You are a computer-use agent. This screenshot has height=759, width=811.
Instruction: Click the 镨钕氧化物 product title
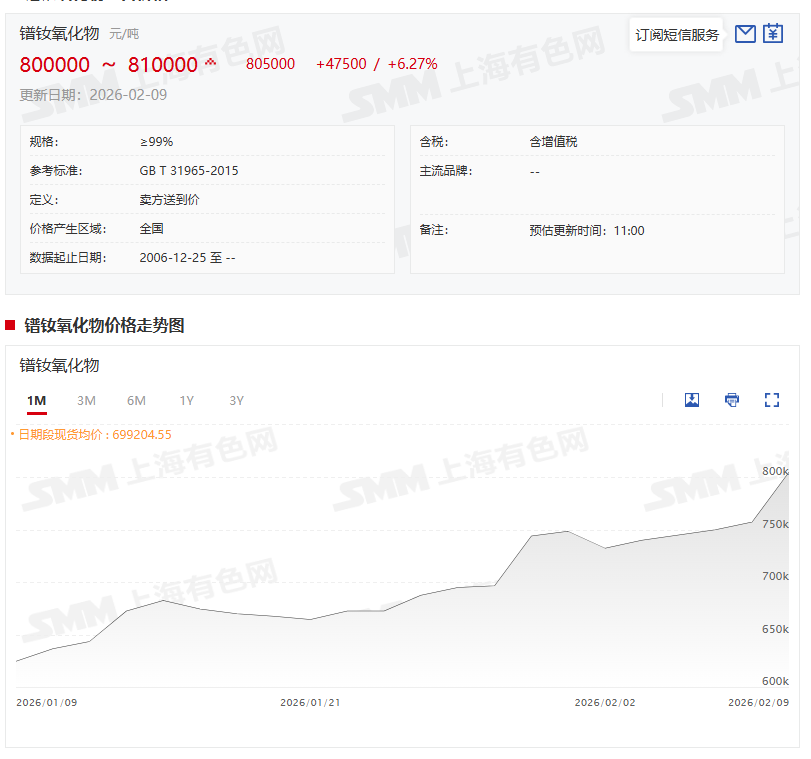point(59,33)
